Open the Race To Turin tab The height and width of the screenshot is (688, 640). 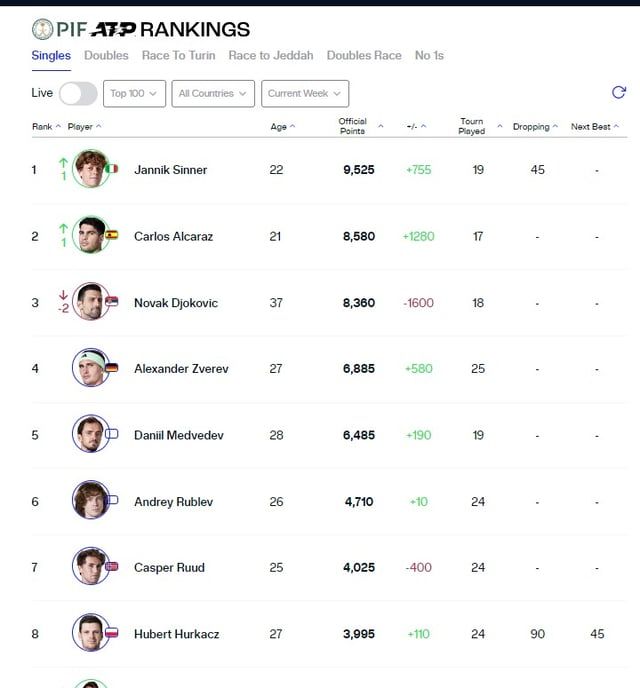[x=178, y=56]
